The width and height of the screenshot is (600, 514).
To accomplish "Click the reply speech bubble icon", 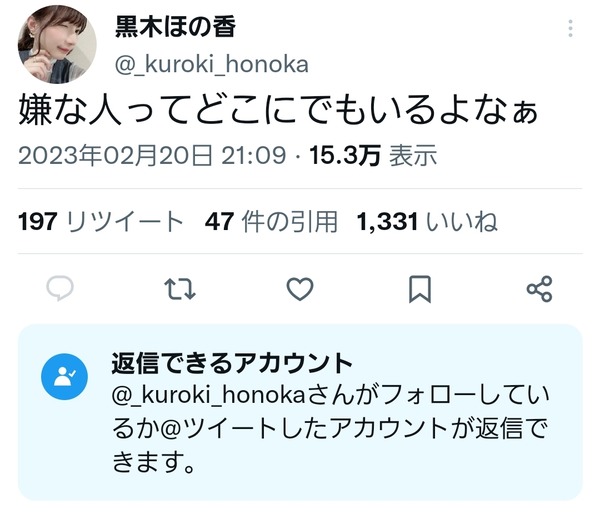I will click(x=60, y=289).
